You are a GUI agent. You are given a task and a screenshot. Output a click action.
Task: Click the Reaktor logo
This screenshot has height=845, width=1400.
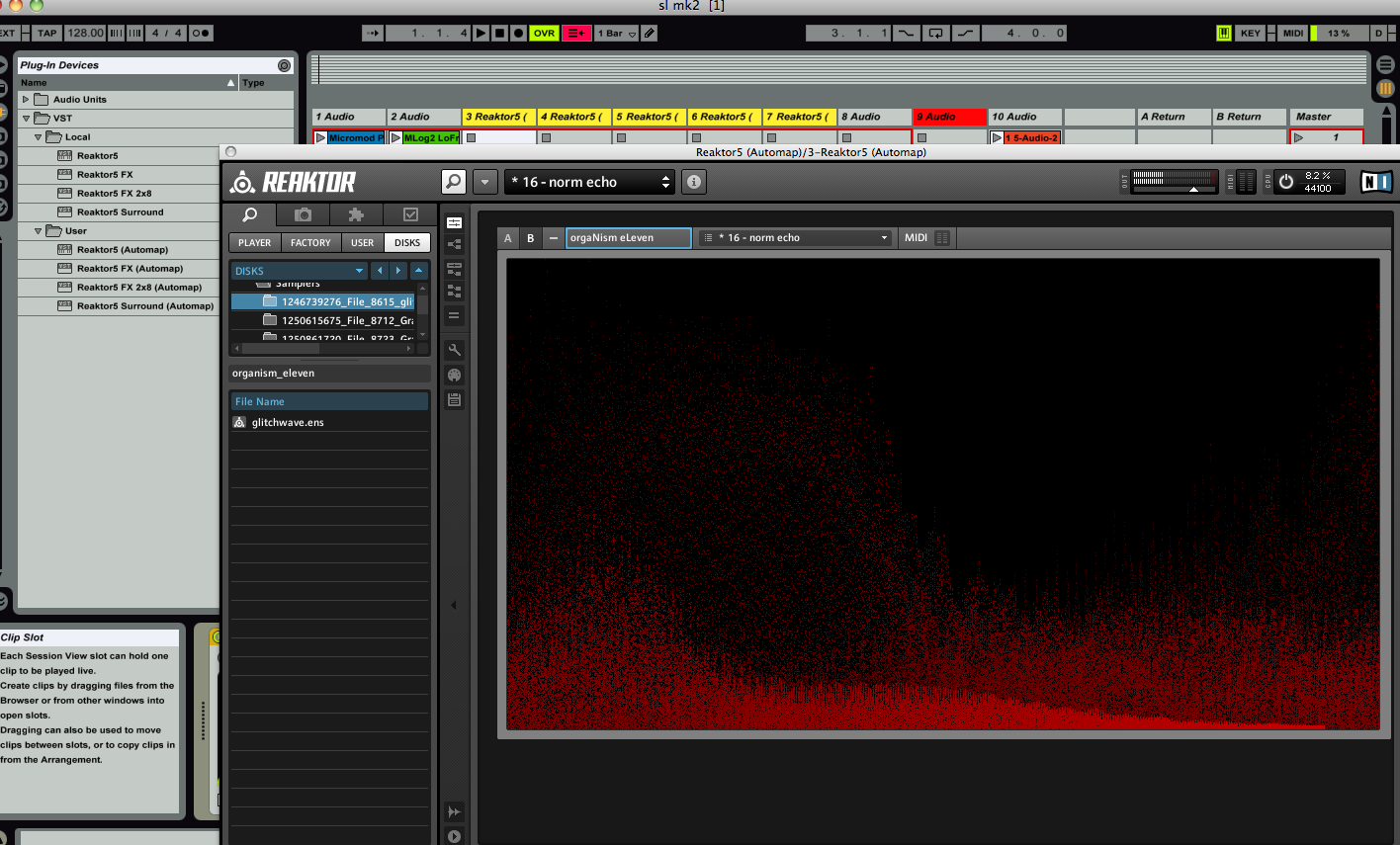pos(293,182)
